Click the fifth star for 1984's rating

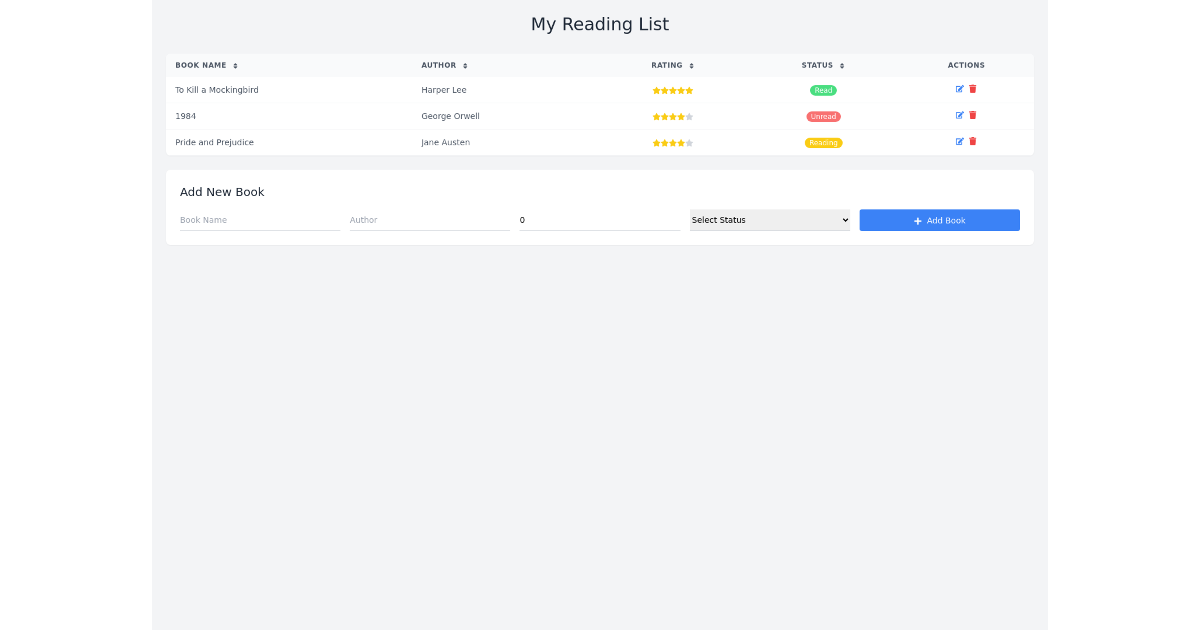point(688,116)
